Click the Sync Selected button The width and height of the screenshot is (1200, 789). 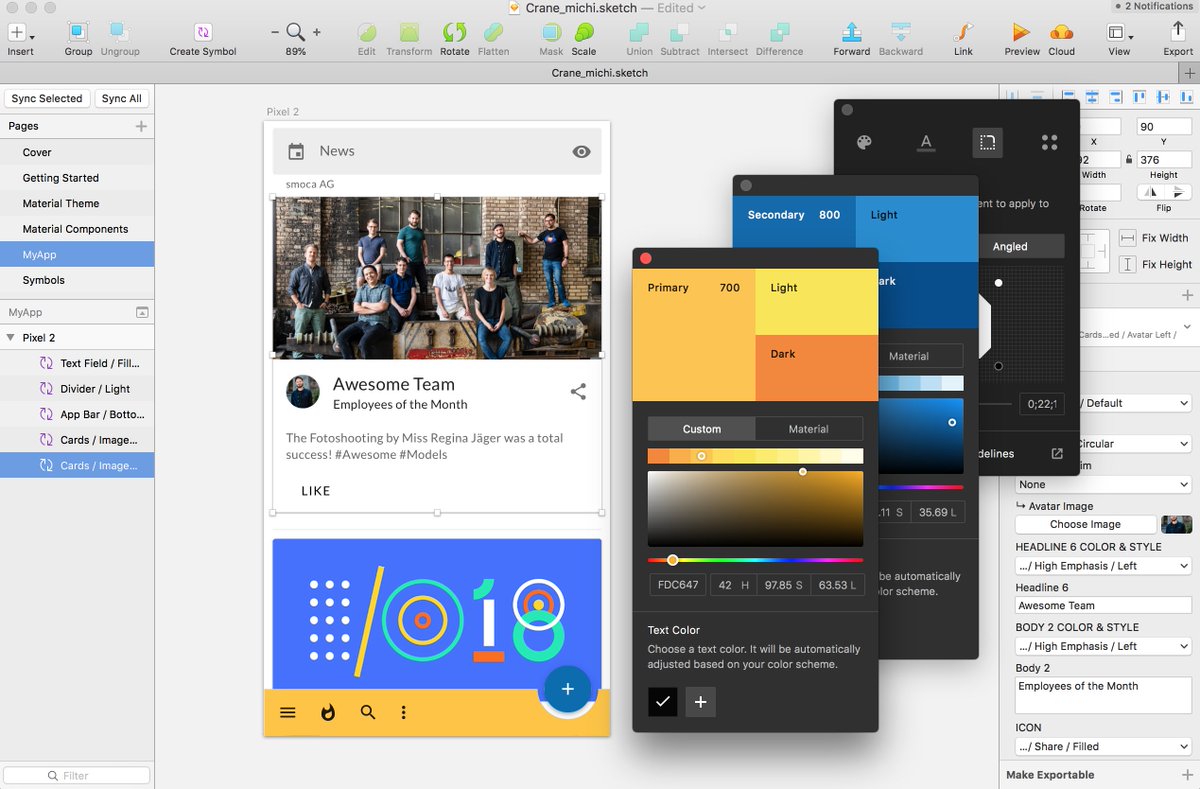[x=47, y=98]
